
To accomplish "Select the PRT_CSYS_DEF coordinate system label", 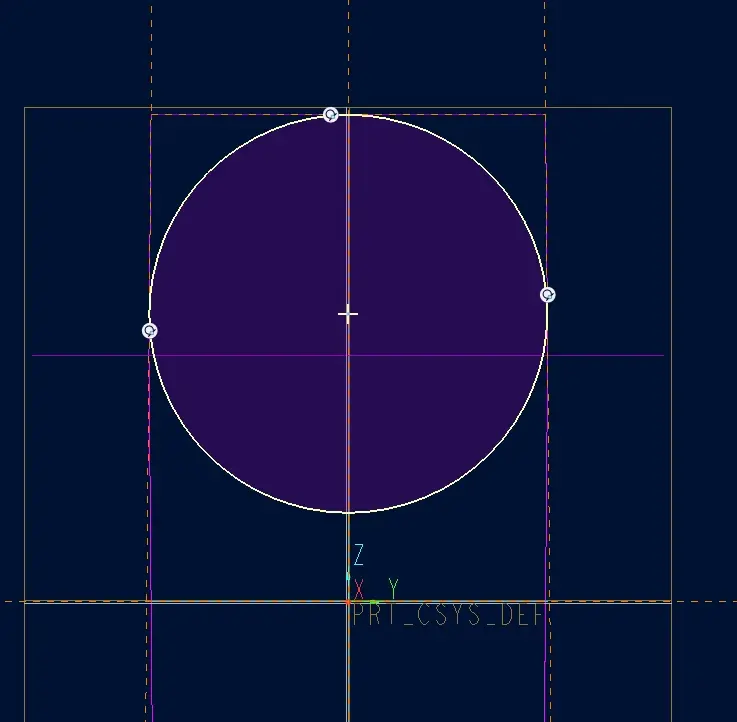I will pyautogui.click(x=447, y=615).
